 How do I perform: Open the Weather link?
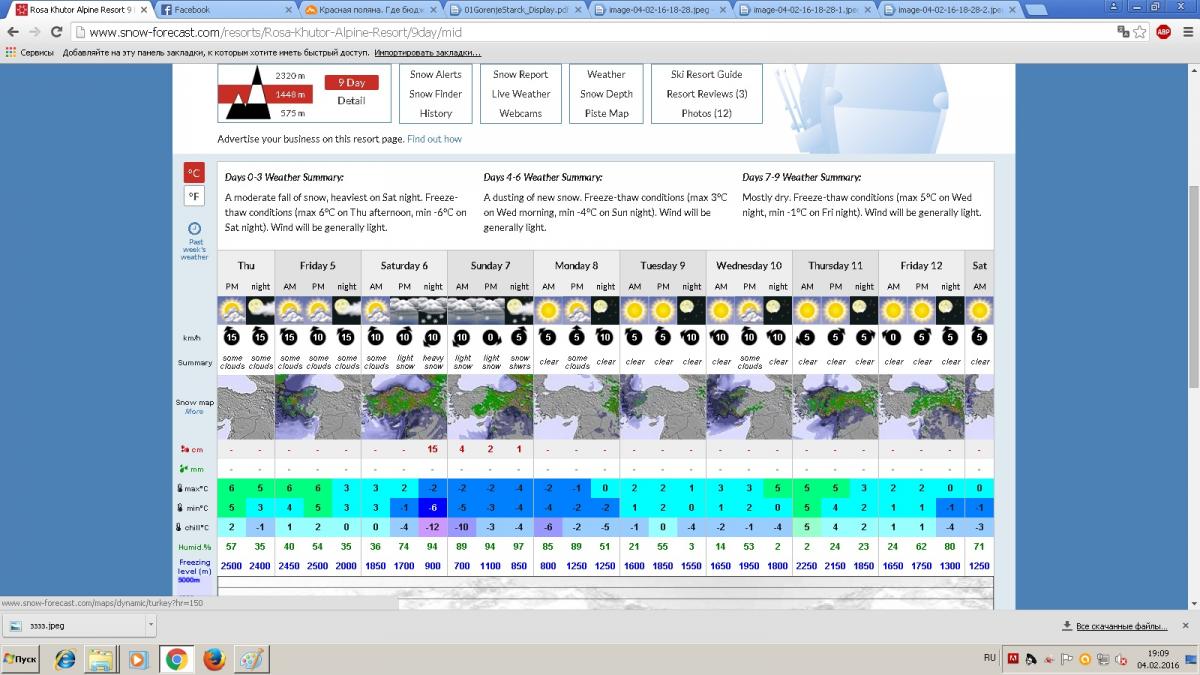pos(606,74)
